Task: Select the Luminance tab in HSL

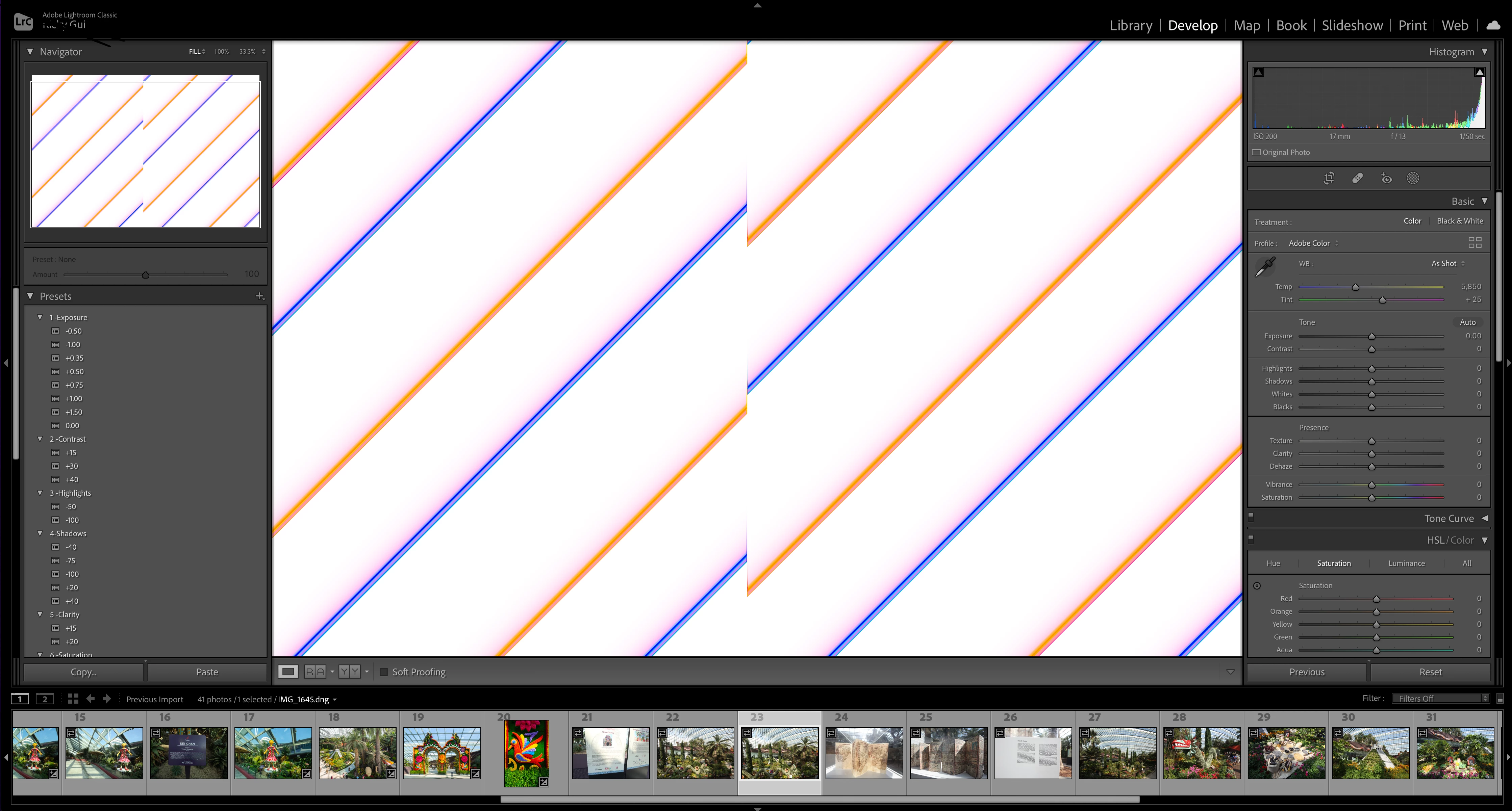Action: click(1406, 564)
